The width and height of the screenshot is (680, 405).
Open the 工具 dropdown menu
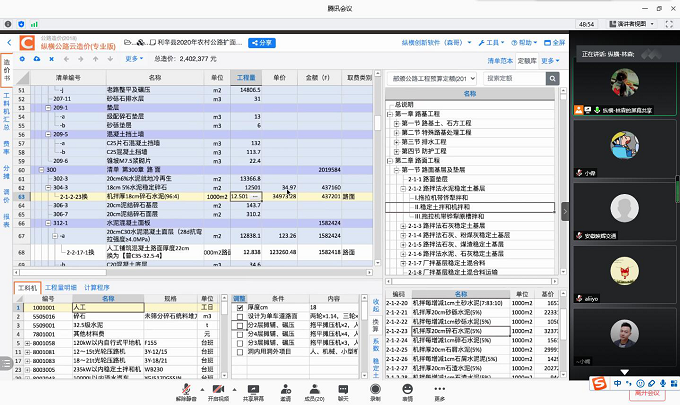pyautogui.click(x=491, y=42)
